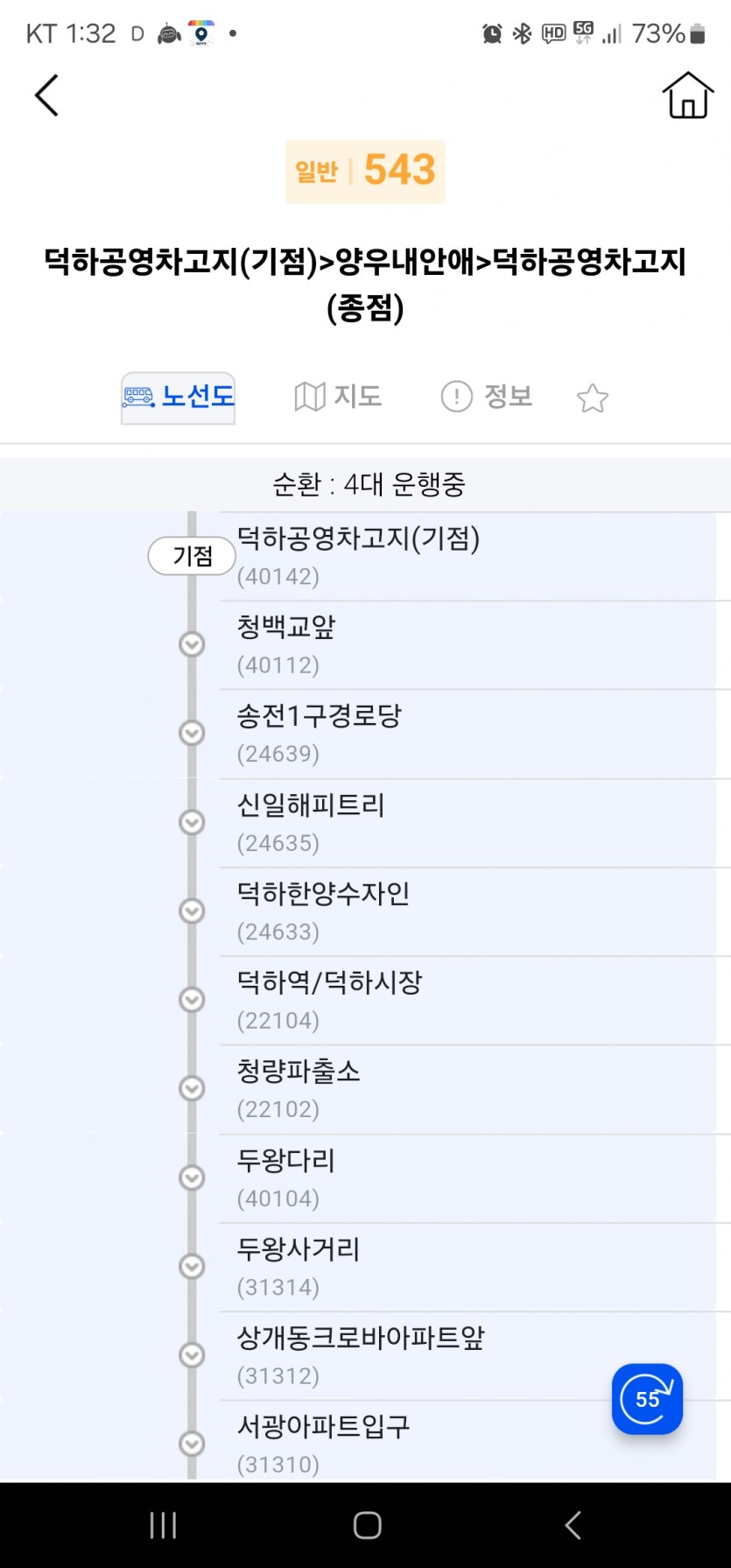Tap the back arrow at top left
Image resolution: width=731 pixels, height=1568 pixels.
(46, 95)
